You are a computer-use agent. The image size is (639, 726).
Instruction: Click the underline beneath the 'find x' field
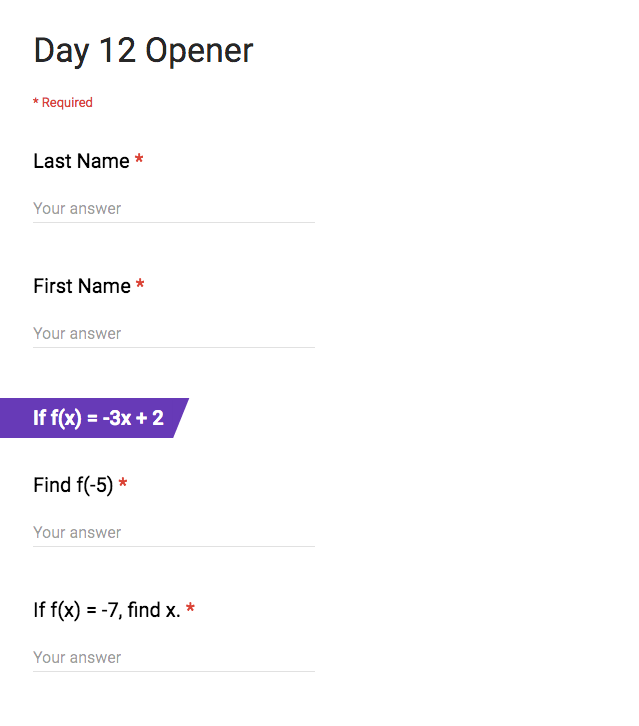[x=173, y=671]
